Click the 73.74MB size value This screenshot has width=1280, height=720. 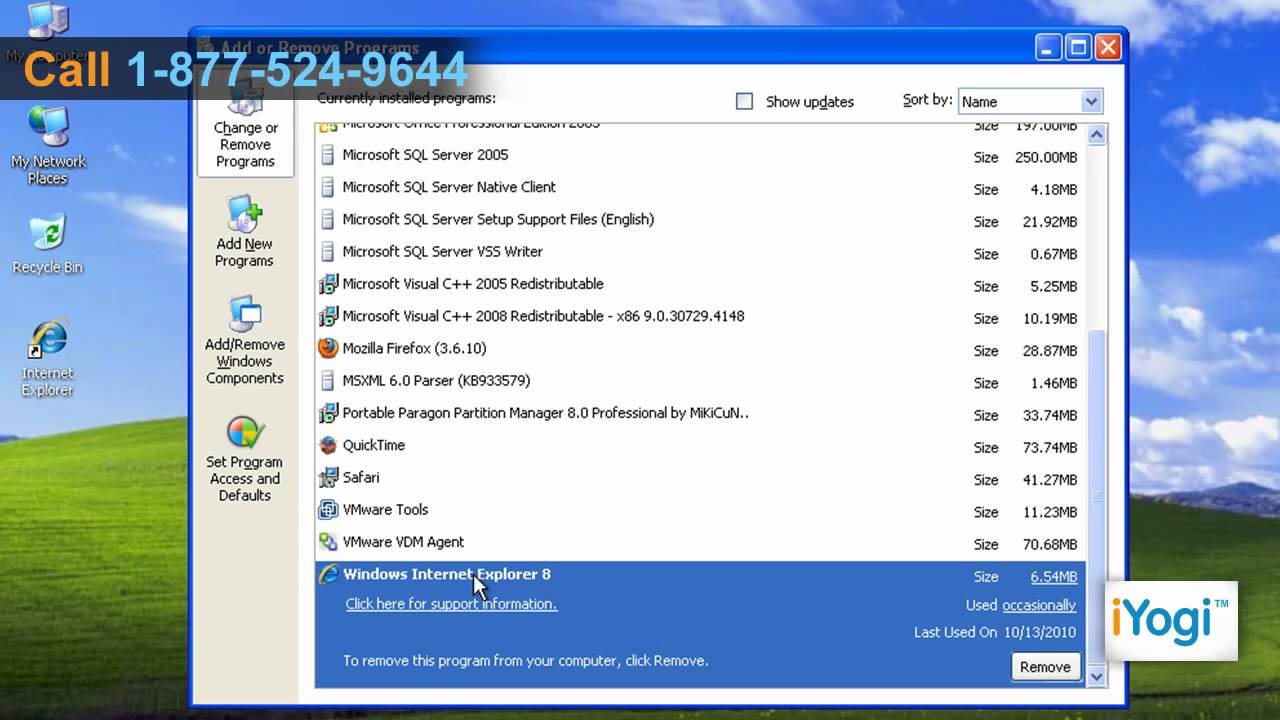(x=1049, y=447)
